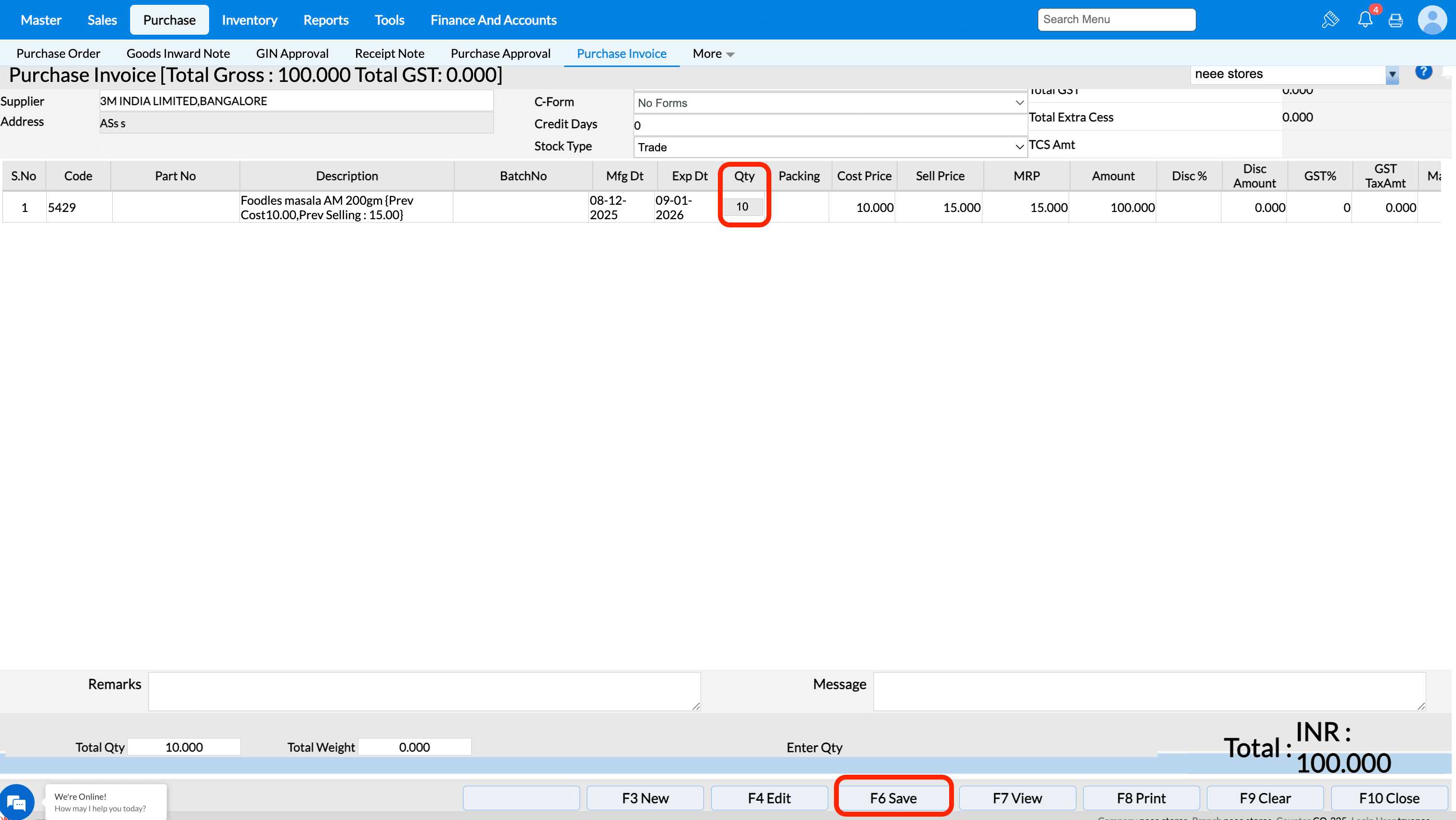Open the Inventory menu

point(249,20)
